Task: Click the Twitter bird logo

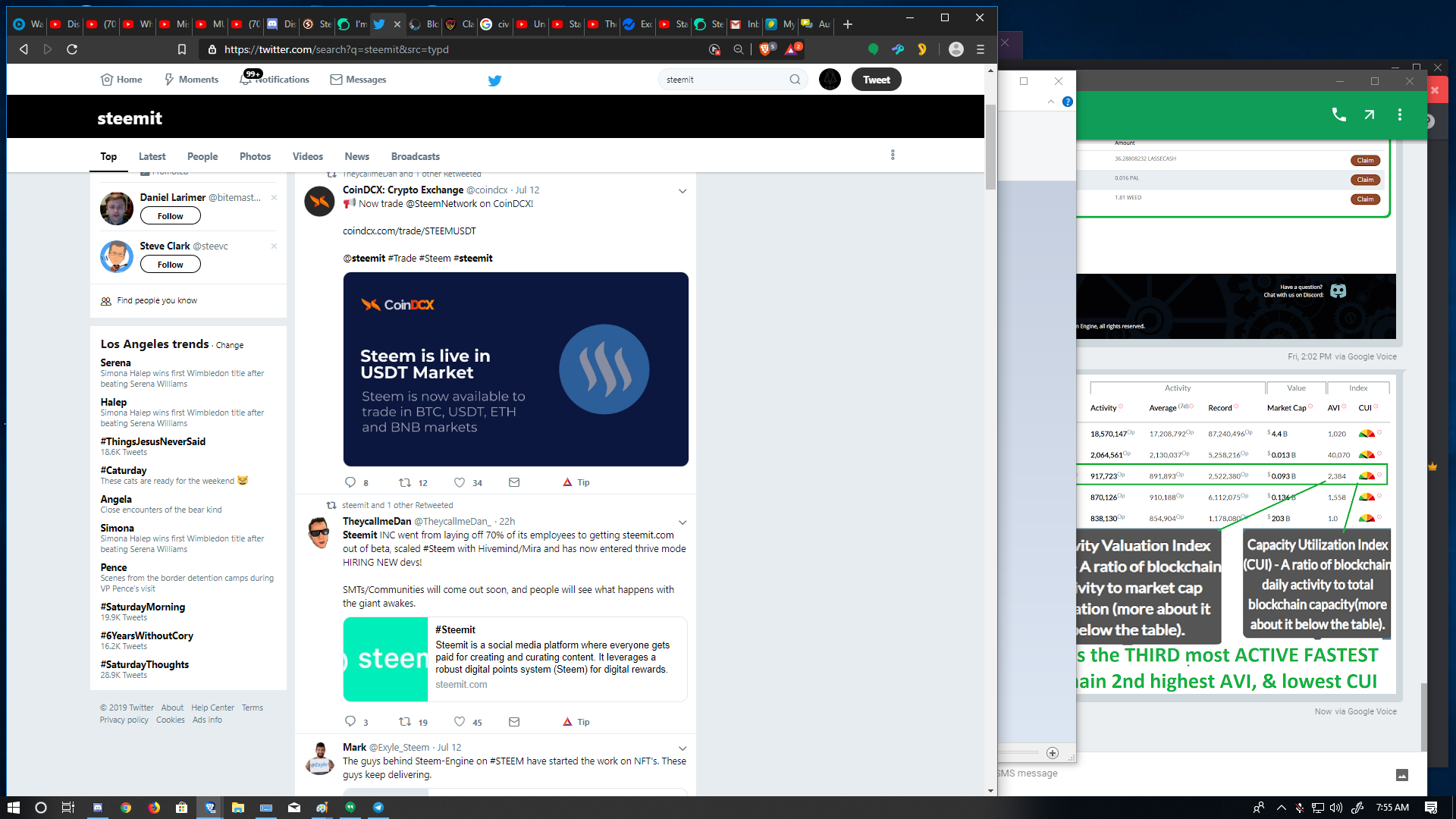Action: pyautogui.click(x=494, y=80)
